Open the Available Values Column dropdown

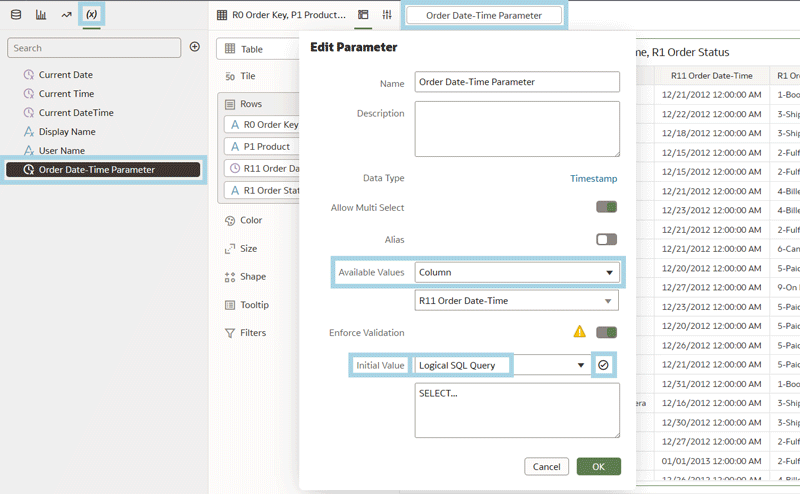point(516,272)
